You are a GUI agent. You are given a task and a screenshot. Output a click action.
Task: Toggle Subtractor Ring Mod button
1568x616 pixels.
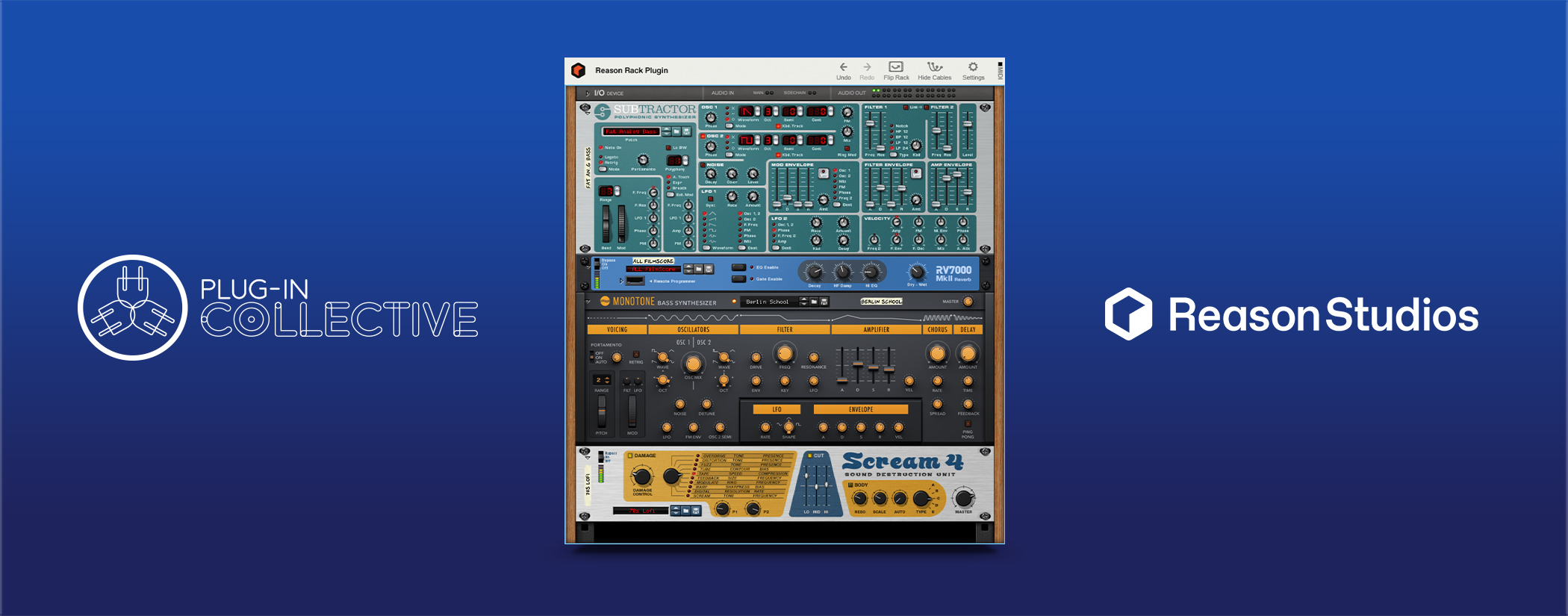847,149
